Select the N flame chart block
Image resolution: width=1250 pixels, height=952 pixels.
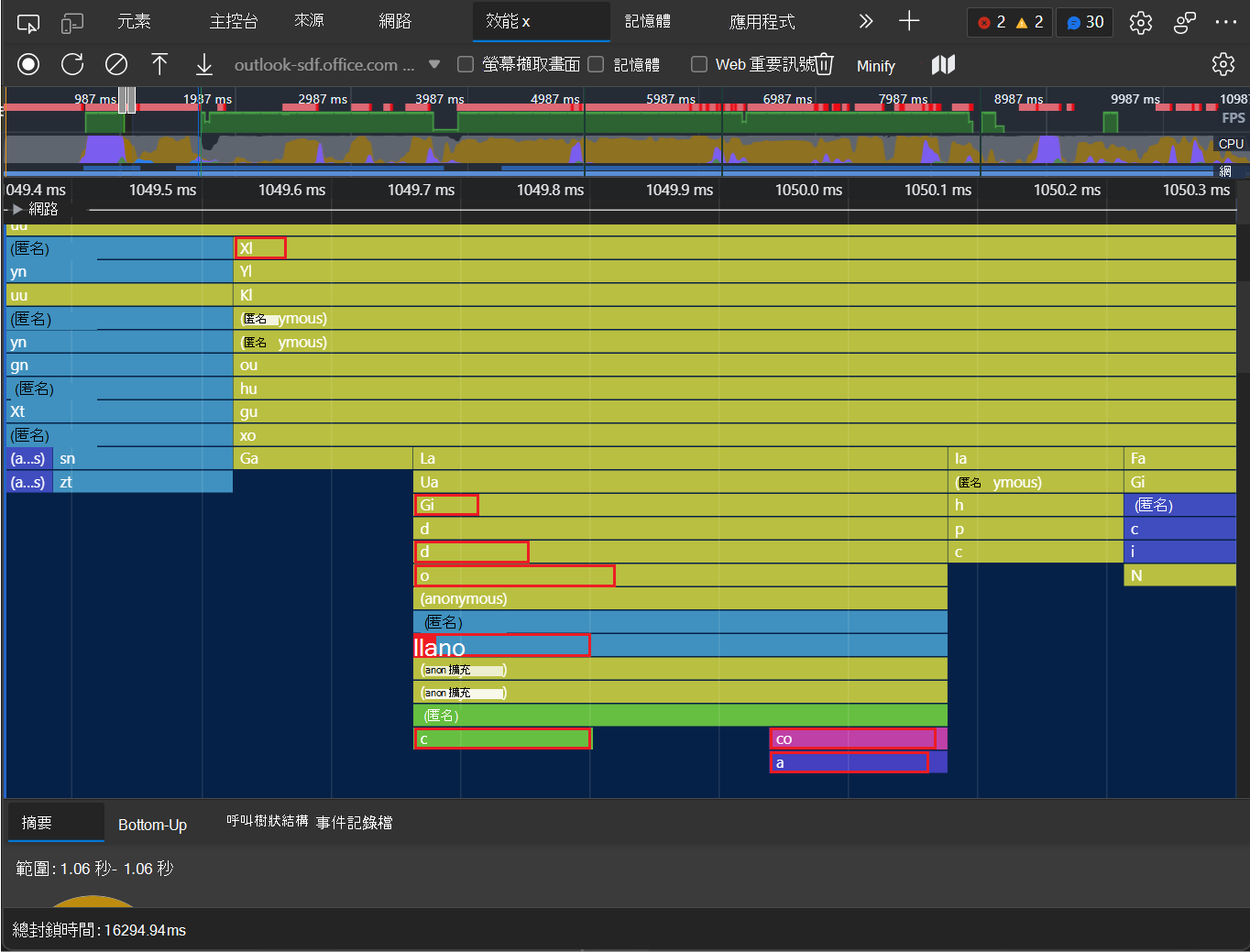coord(1180,575)
